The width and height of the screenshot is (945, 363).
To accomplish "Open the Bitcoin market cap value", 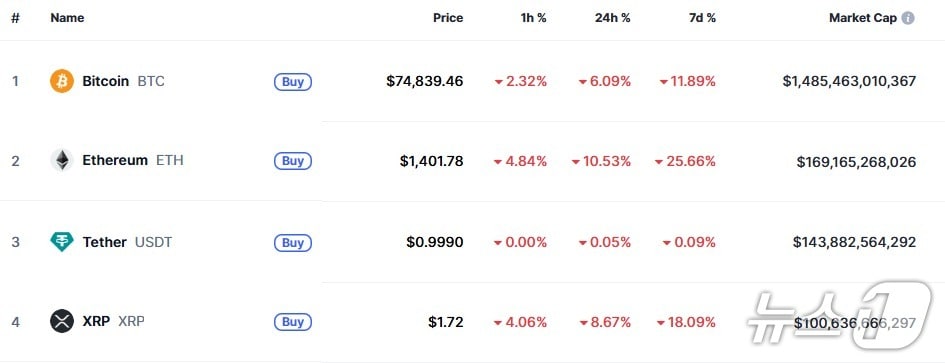I will coord(849,81).
